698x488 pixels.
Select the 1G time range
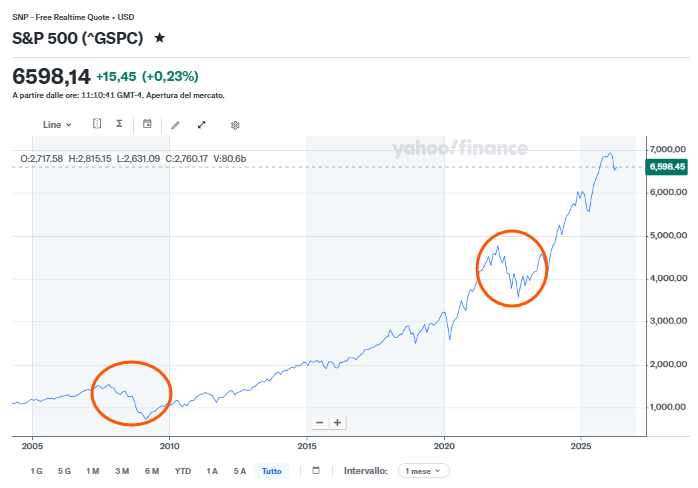[36, 470]
